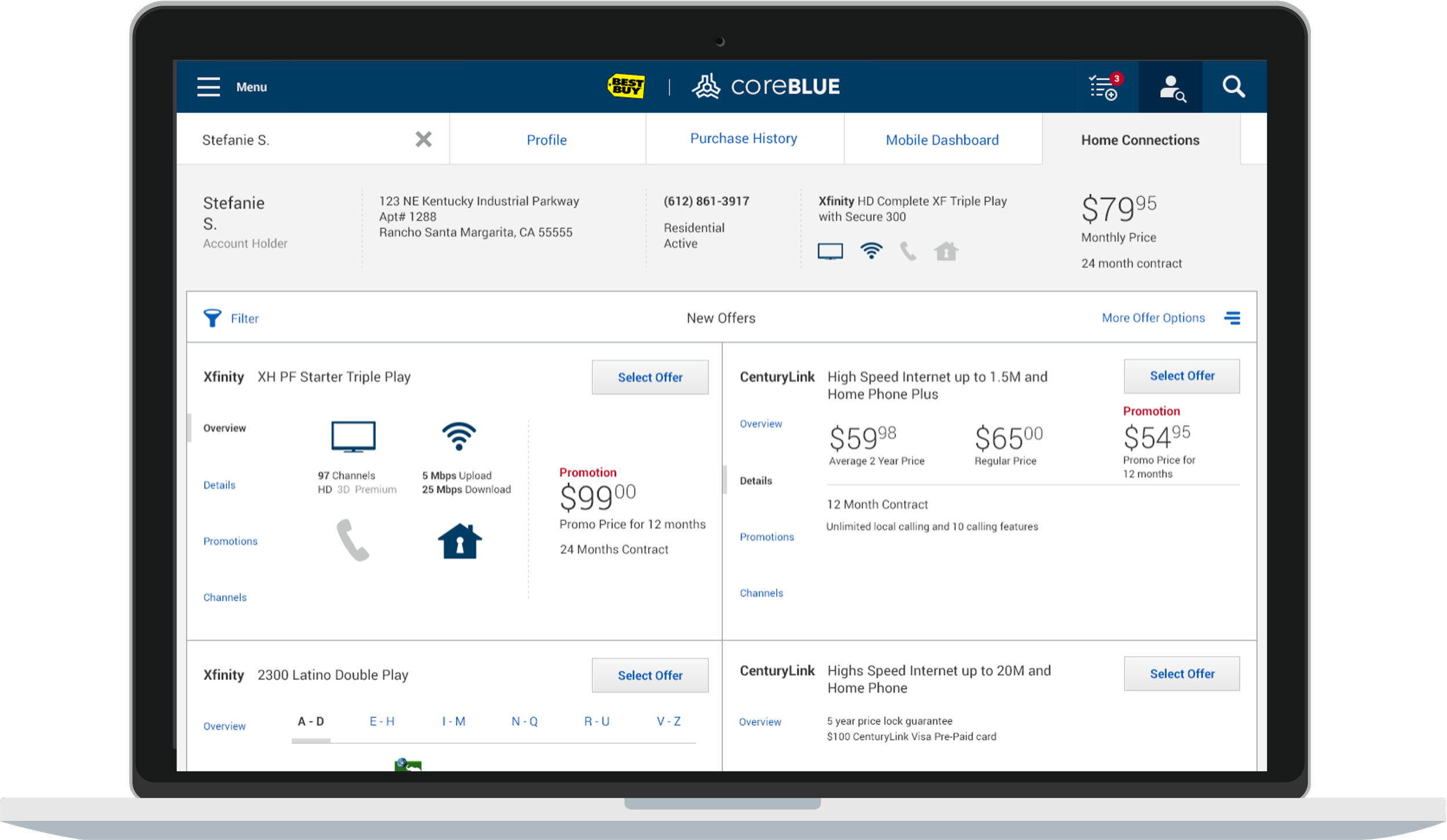Select Offer for Internet up to 1.5M plan

(x=1182, y=376)
